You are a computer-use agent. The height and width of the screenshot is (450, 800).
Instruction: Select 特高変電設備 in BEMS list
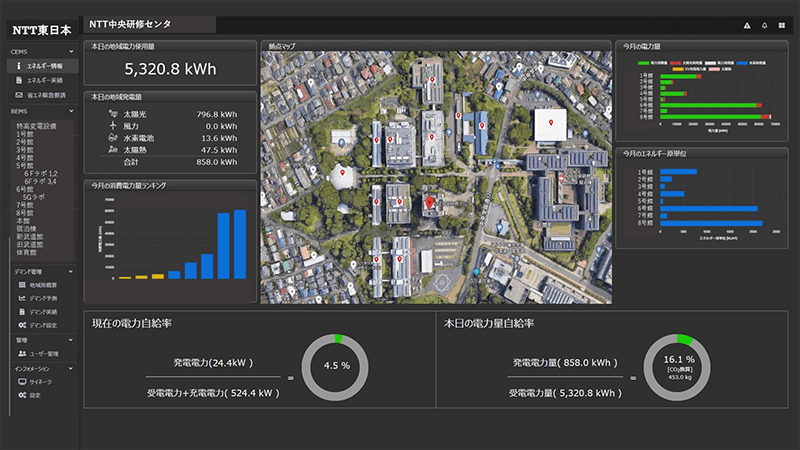coord(36,126)
